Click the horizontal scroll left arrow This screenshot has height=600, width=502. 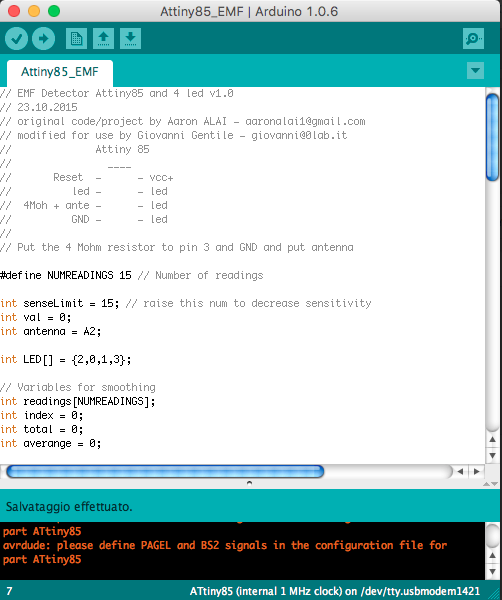tap(460, 471)
